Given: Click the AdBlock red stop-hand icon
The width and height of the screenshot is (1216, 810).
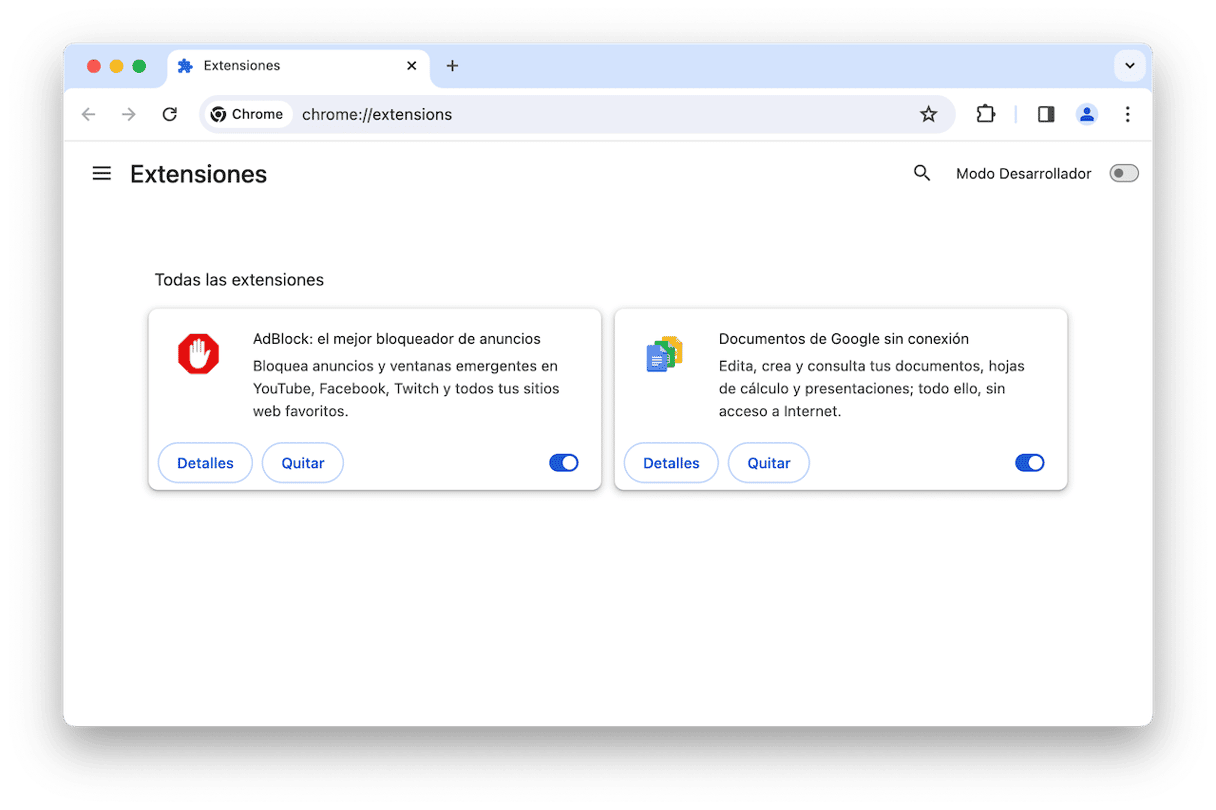Looking at the screenshot, I should (x=198, y=355).
